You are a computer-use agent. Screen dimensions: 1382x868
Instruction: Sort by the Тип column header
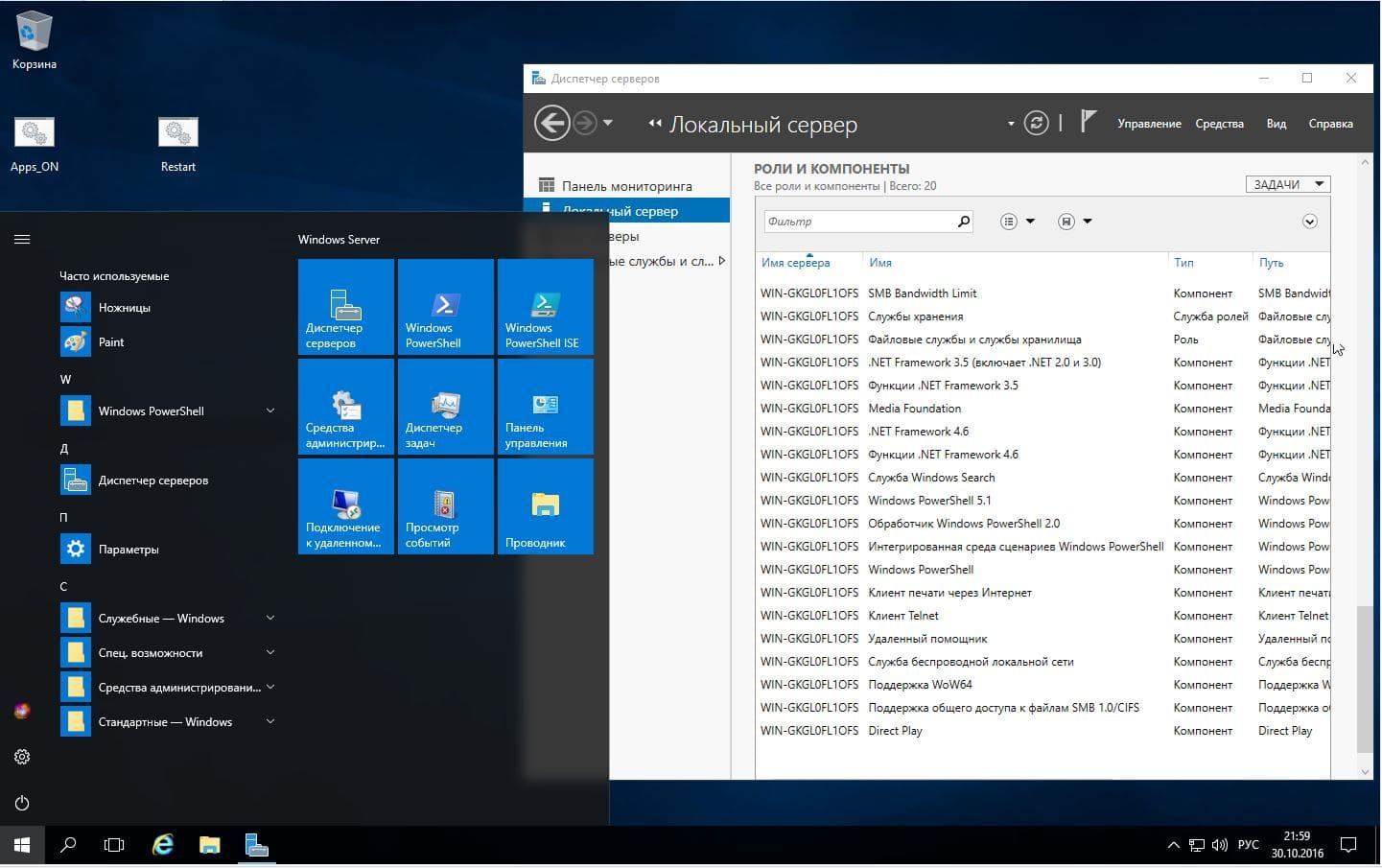pos(1183,263)
